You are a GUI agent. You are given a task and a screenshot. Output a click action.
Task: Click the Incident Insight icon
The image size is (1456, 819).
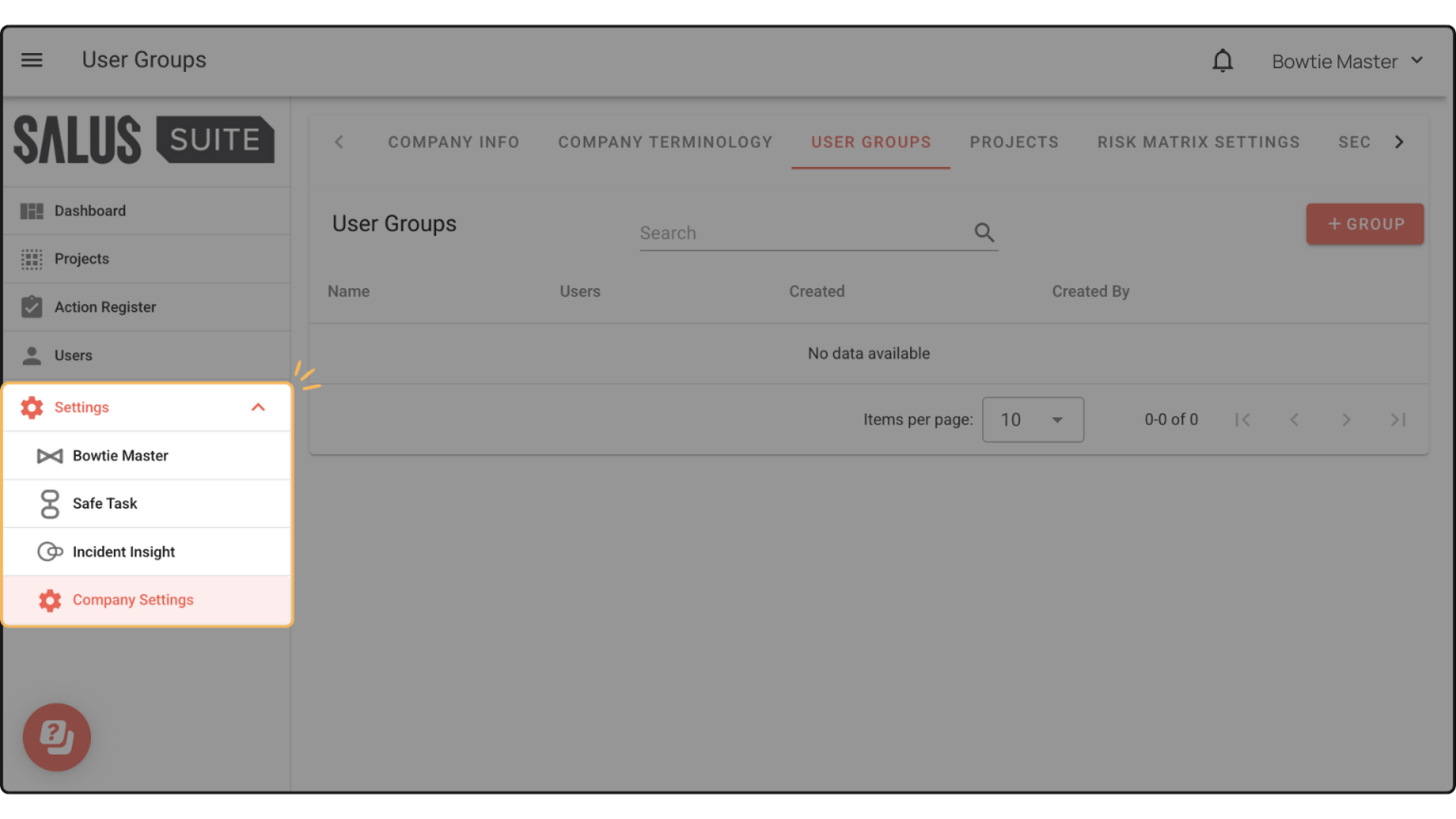(x=50, y=551)
